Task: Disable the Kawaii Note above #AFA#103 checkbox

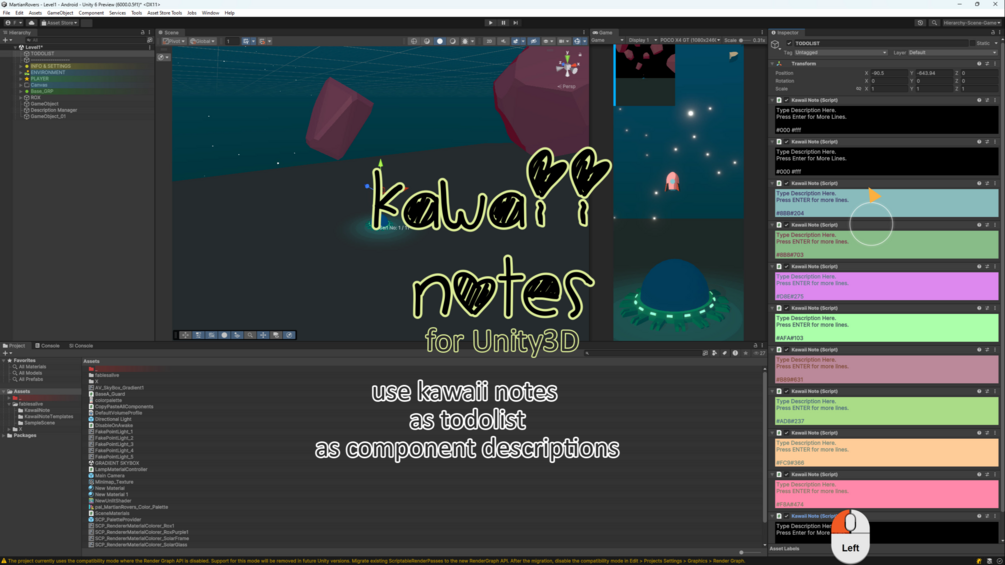Action: (786, 308)
